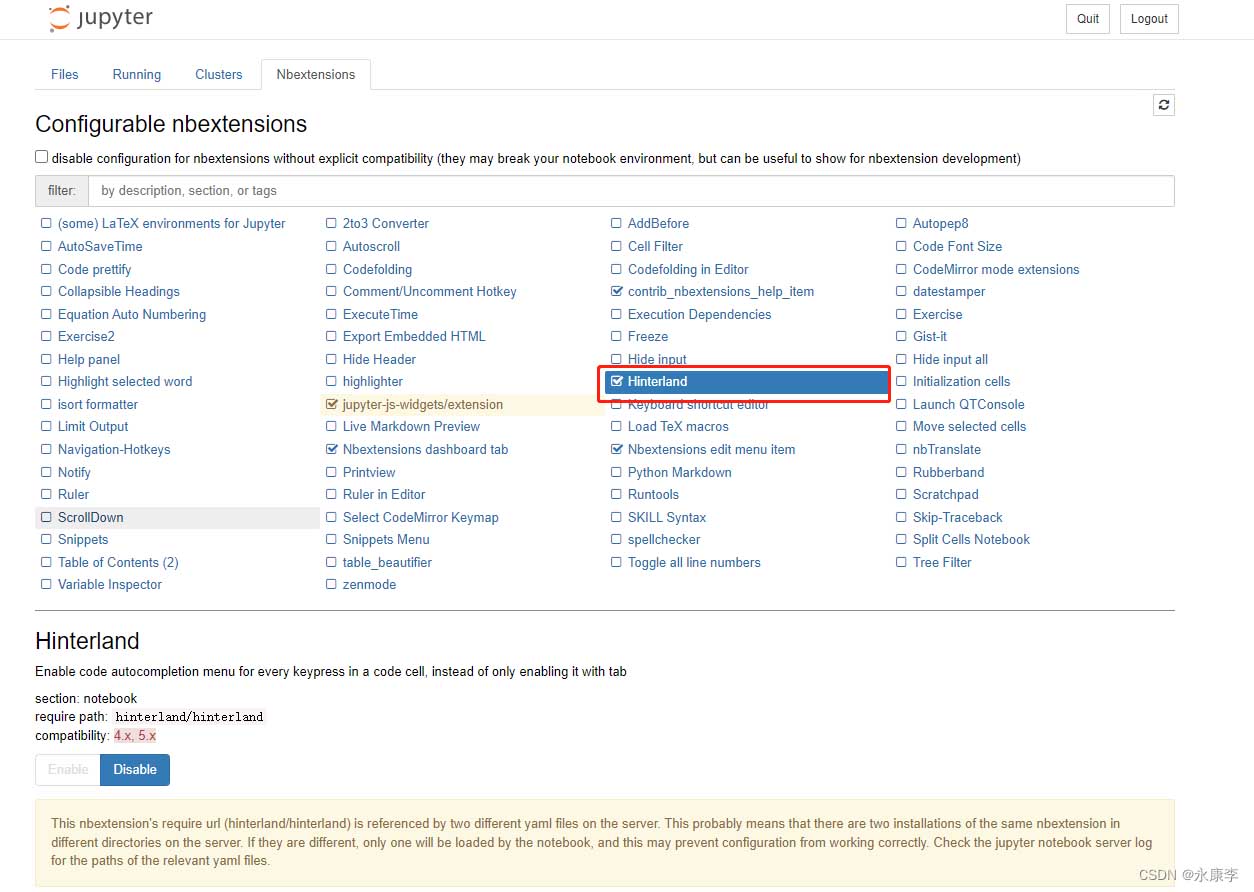Select the jupyter-js-widgets/extension entry
Viewport: 1254px width, 892px height.
tap(422, 405)
